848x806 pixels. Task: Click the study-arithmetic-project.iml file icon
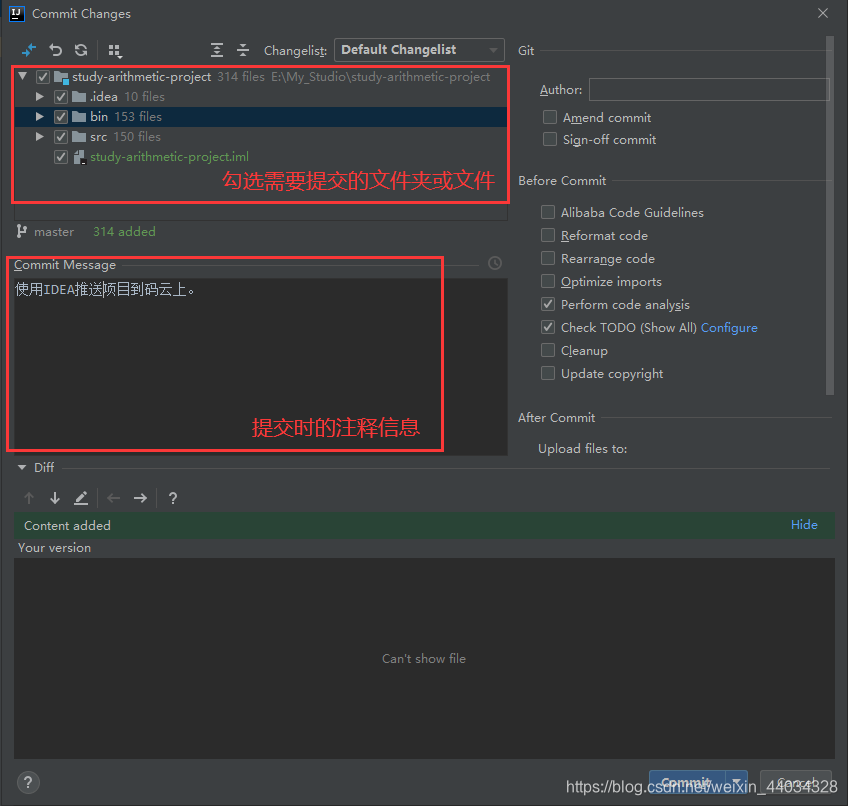click(80, 157)
